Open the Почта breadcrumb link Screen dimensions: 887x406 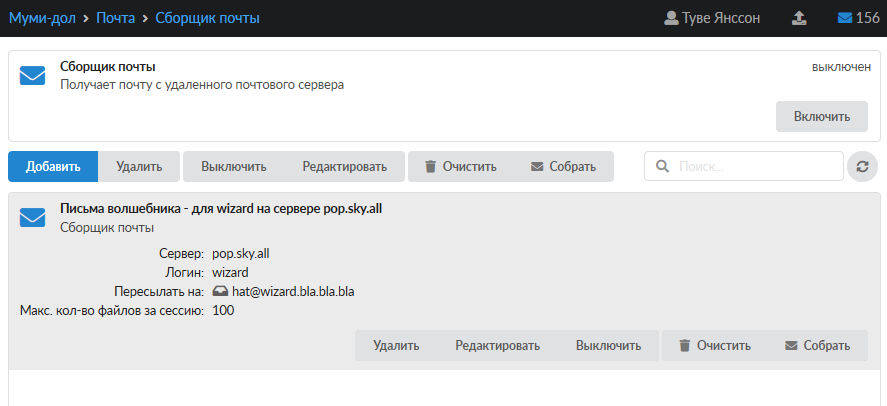(116, 18)
